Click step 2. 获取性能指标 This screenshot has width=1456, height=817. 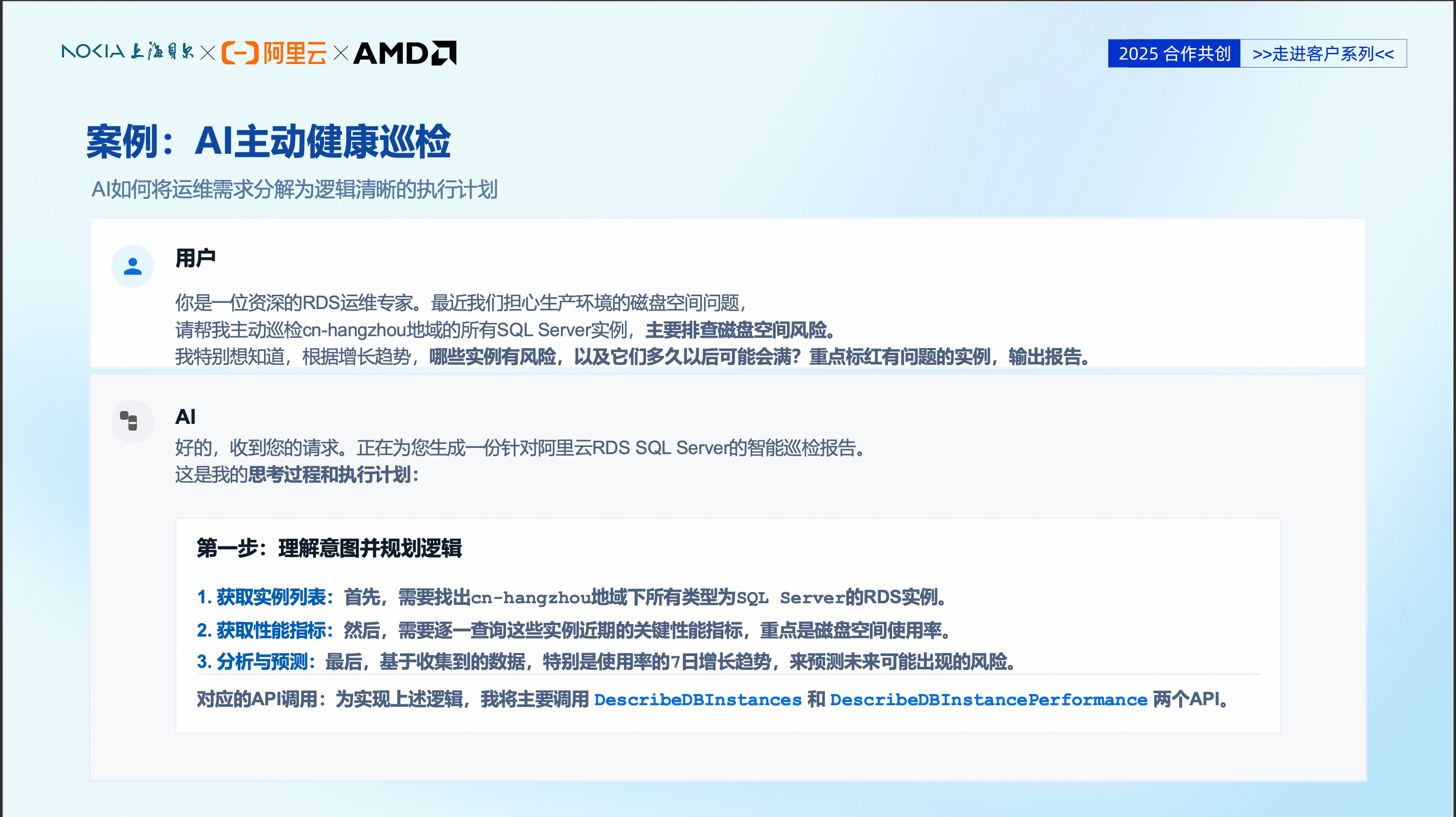264,630
